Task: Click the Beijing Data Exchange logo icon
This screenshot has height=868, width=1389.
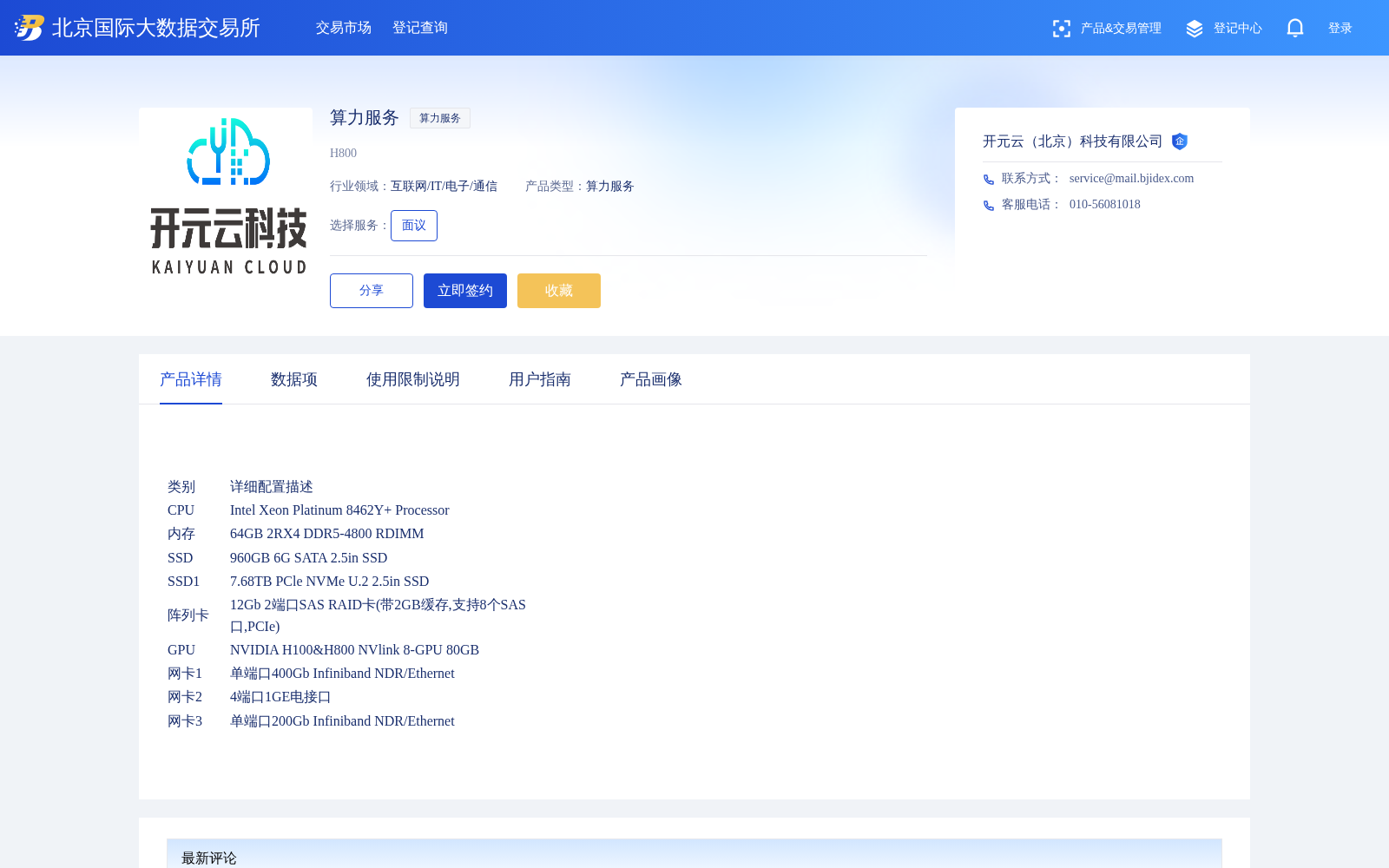Action: pyautogui.click(x=29, y=28)
